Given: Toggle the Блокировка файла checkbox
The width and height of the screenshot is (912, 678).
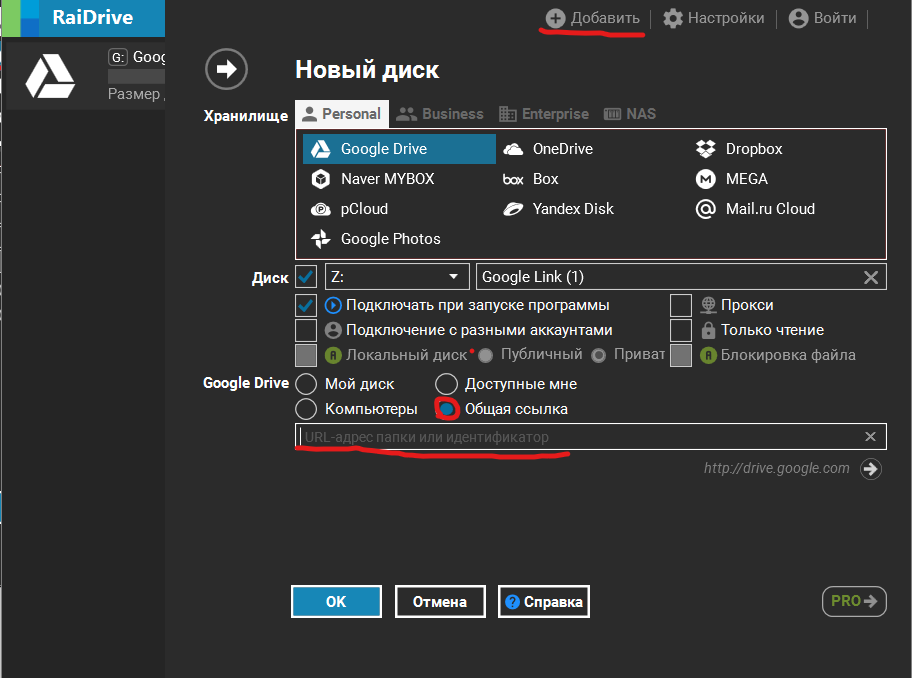Looking at the screenshot, I should pyautogui.click(x=681, y=355).
